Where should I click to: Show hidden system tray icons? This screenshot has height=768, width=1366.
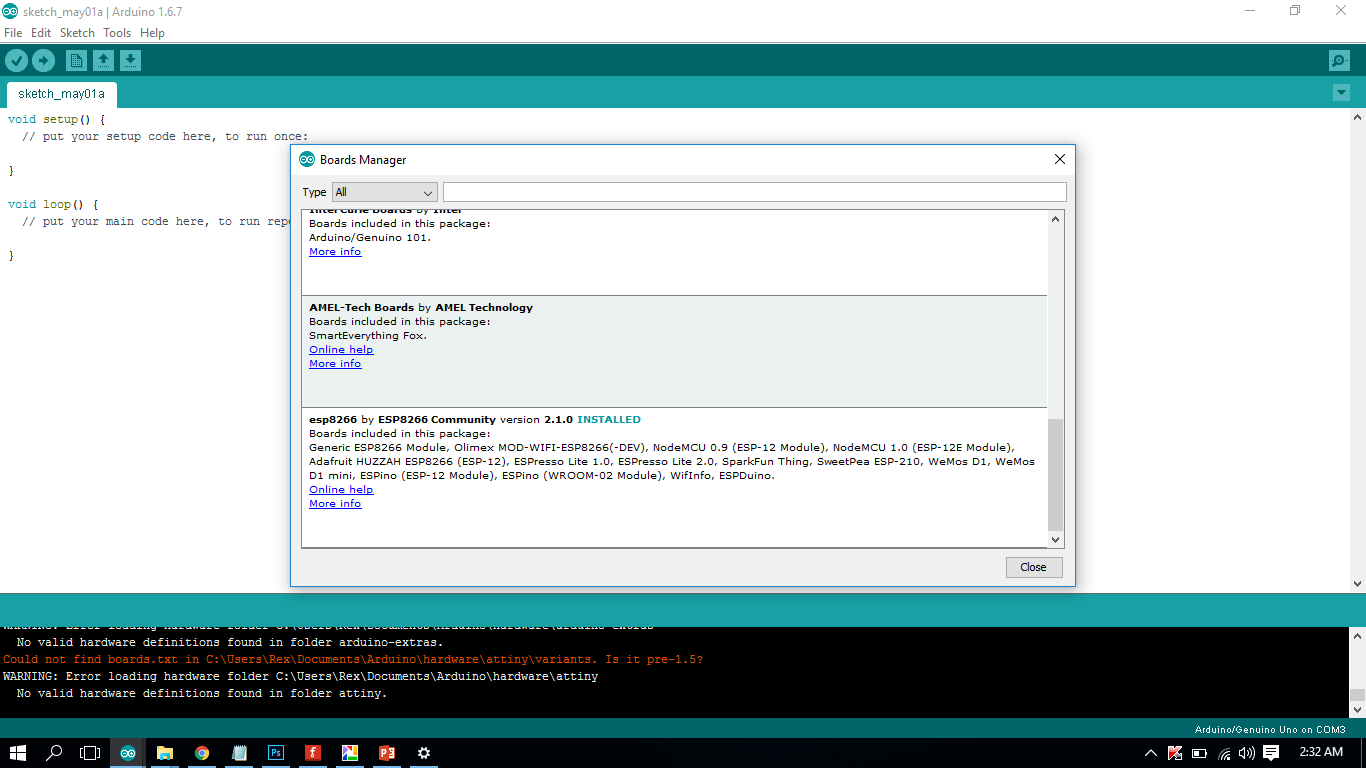(x=1150, y=753)
